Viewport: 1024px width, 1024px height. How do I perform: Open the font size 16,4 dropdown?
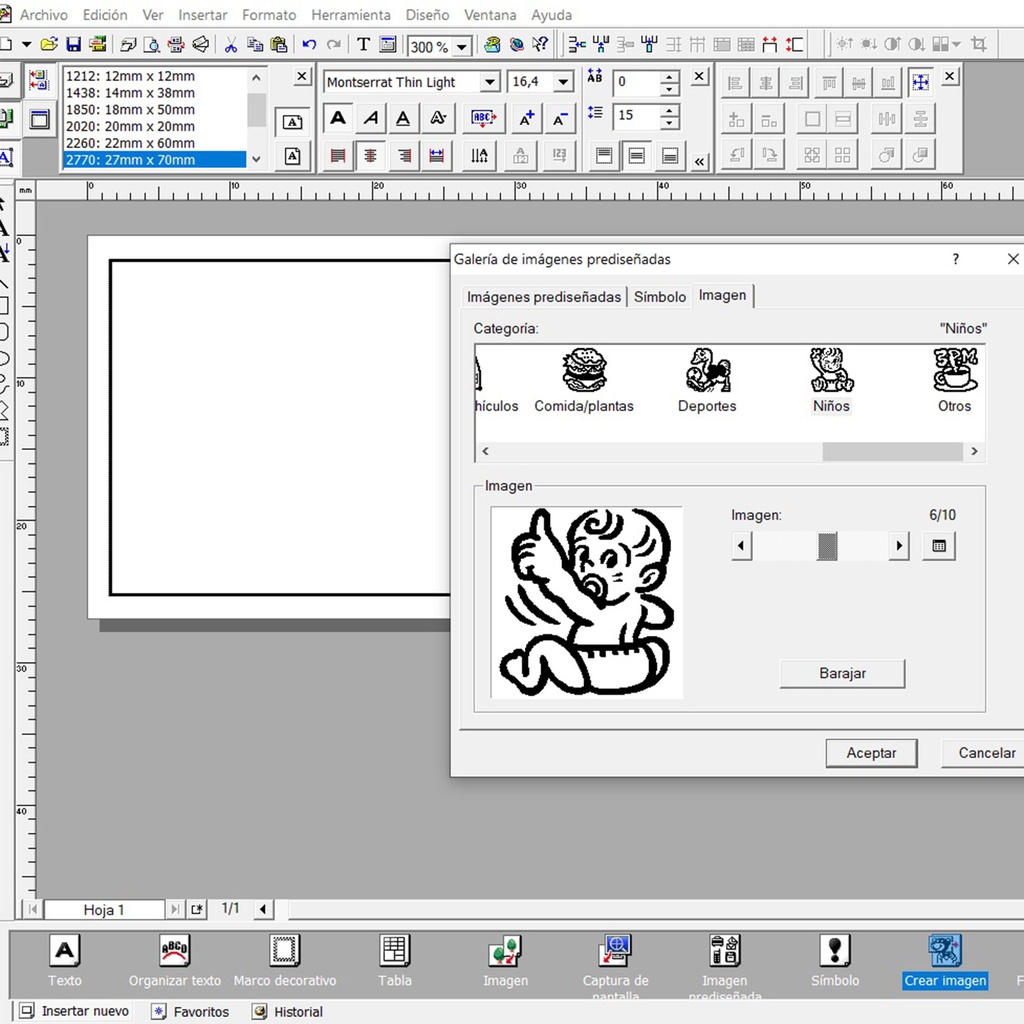point(563,82)
